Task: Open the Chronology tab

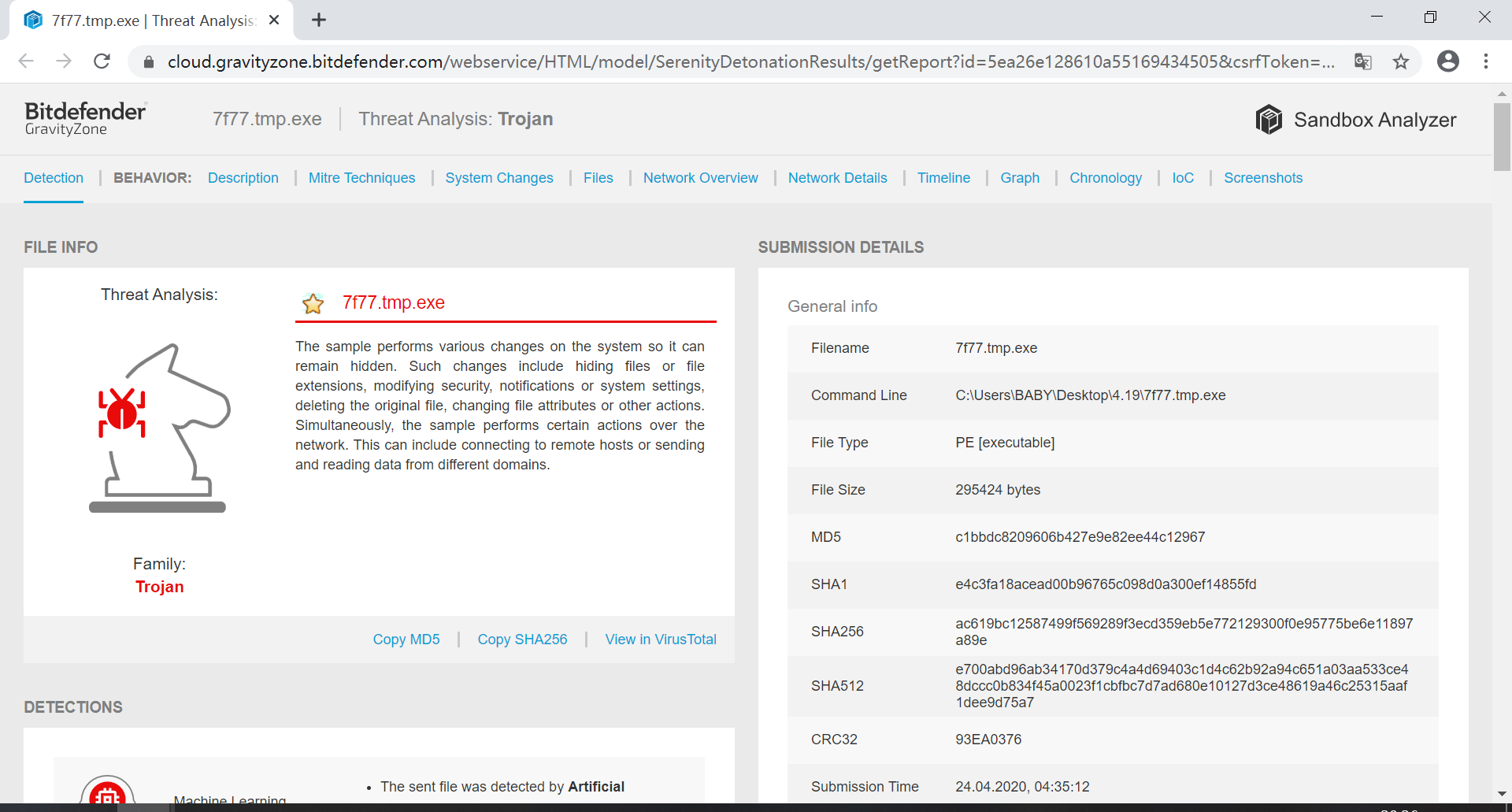Action: [x=1106, y=178]
